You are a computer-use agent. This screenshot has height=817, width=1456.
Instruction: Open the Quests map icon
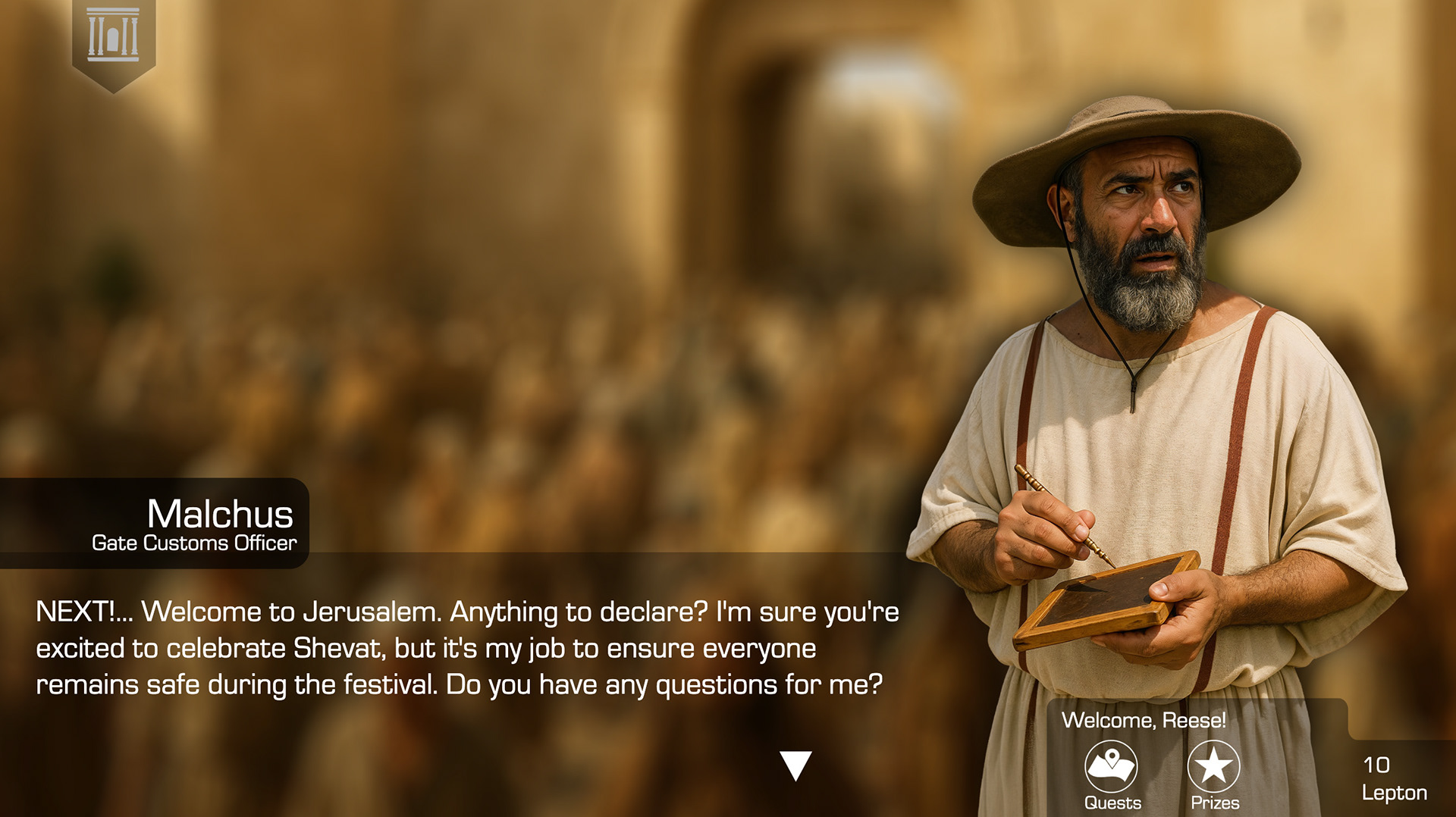[1111, 766]
